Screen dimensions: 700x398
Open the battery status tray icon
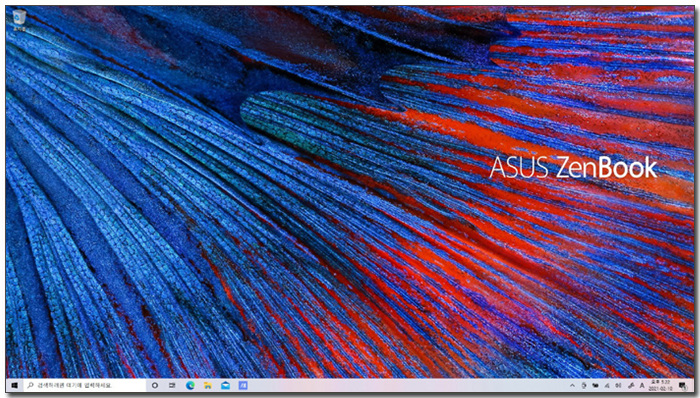tap(596, 385)
